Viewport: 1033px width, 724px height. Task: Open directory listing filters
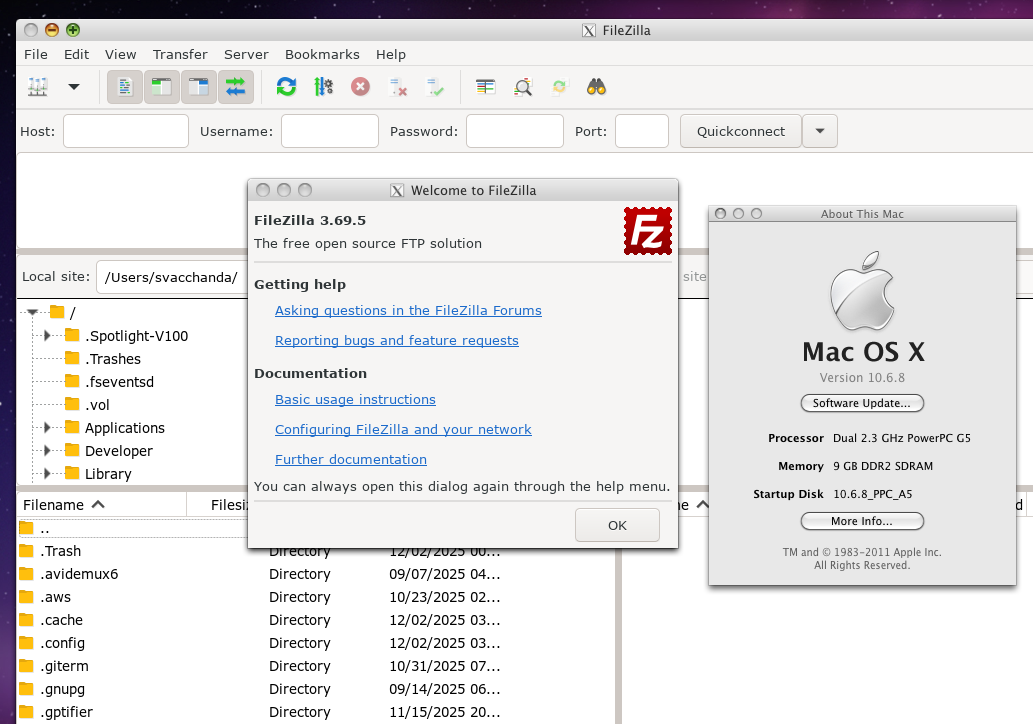pos(485,87)
